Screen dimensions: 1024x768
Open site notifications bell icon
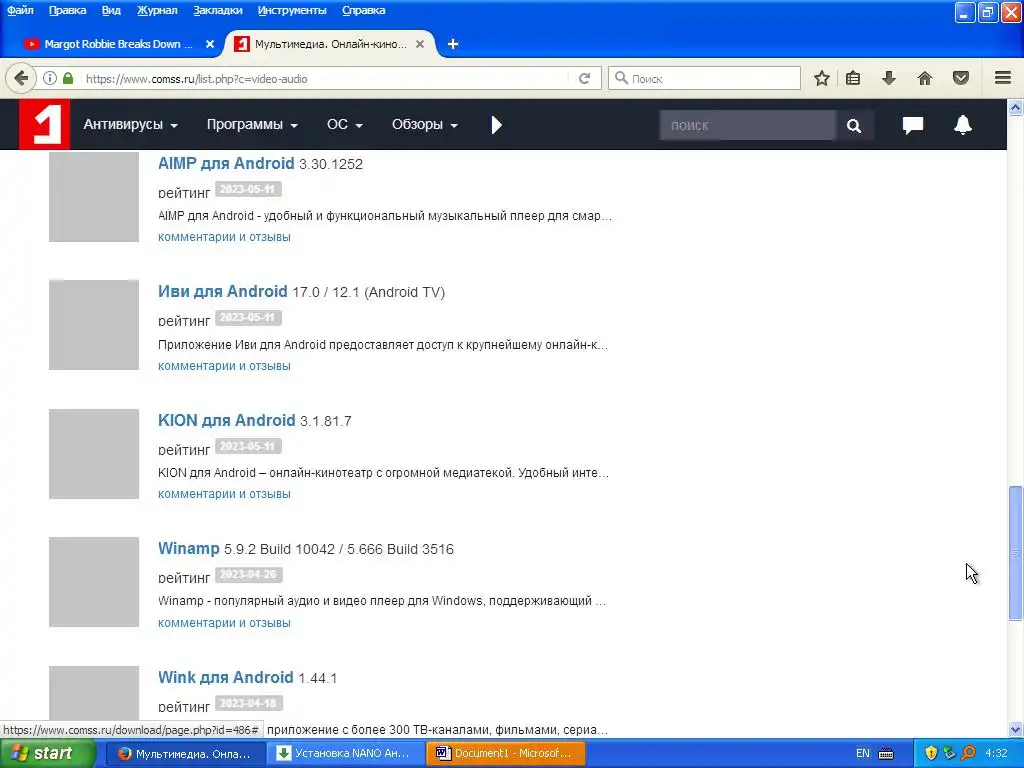click(963, 125)
